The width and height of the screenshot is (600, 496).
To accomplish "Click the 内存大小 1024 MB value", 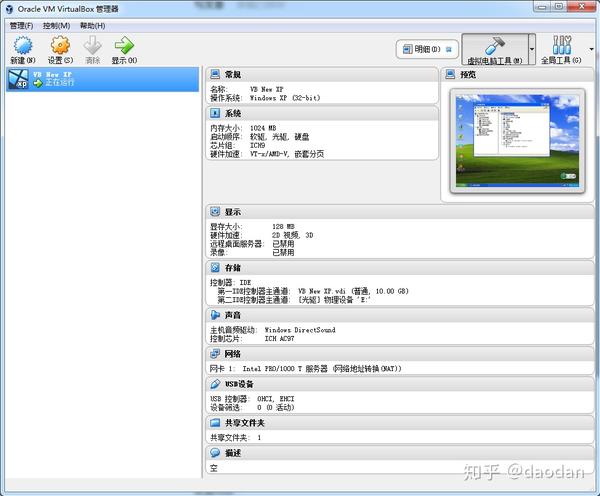I will pyautogui.click(x=263, y=128).
